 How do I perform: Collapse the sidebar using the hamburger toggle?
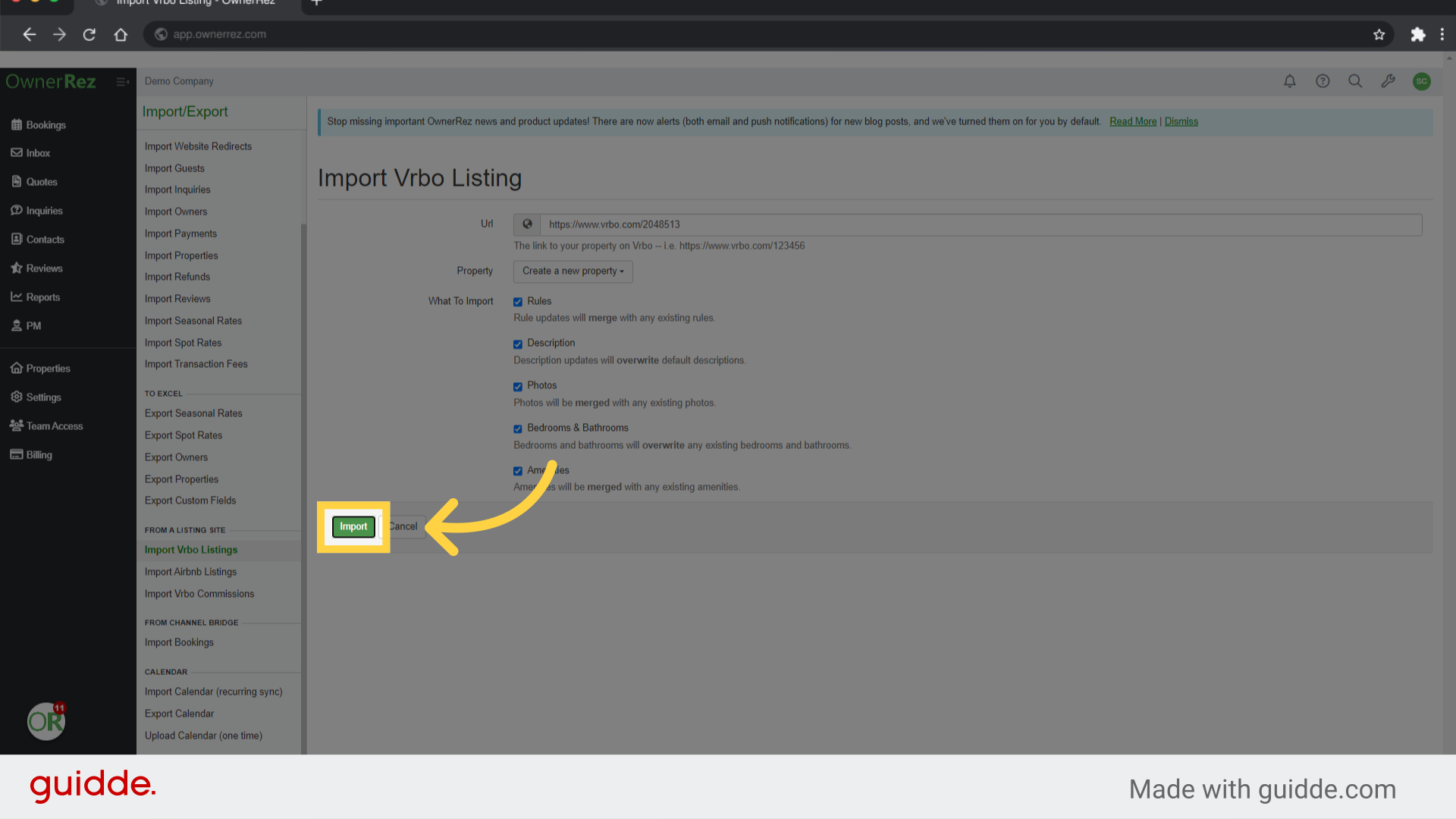click(122, 82)
